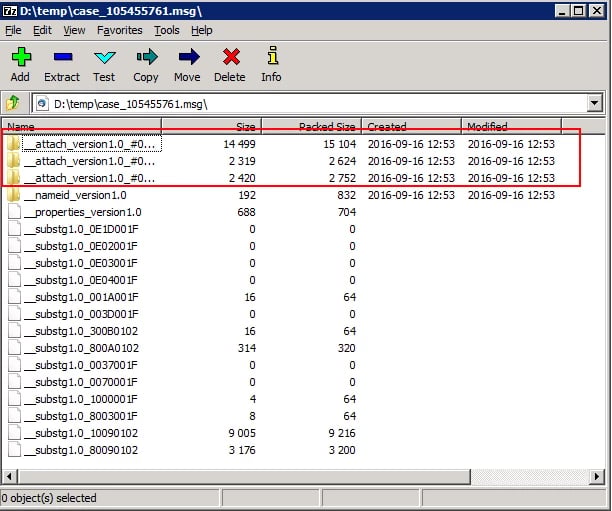
Task: Click inside the address path field
Action: coord(300,103)
